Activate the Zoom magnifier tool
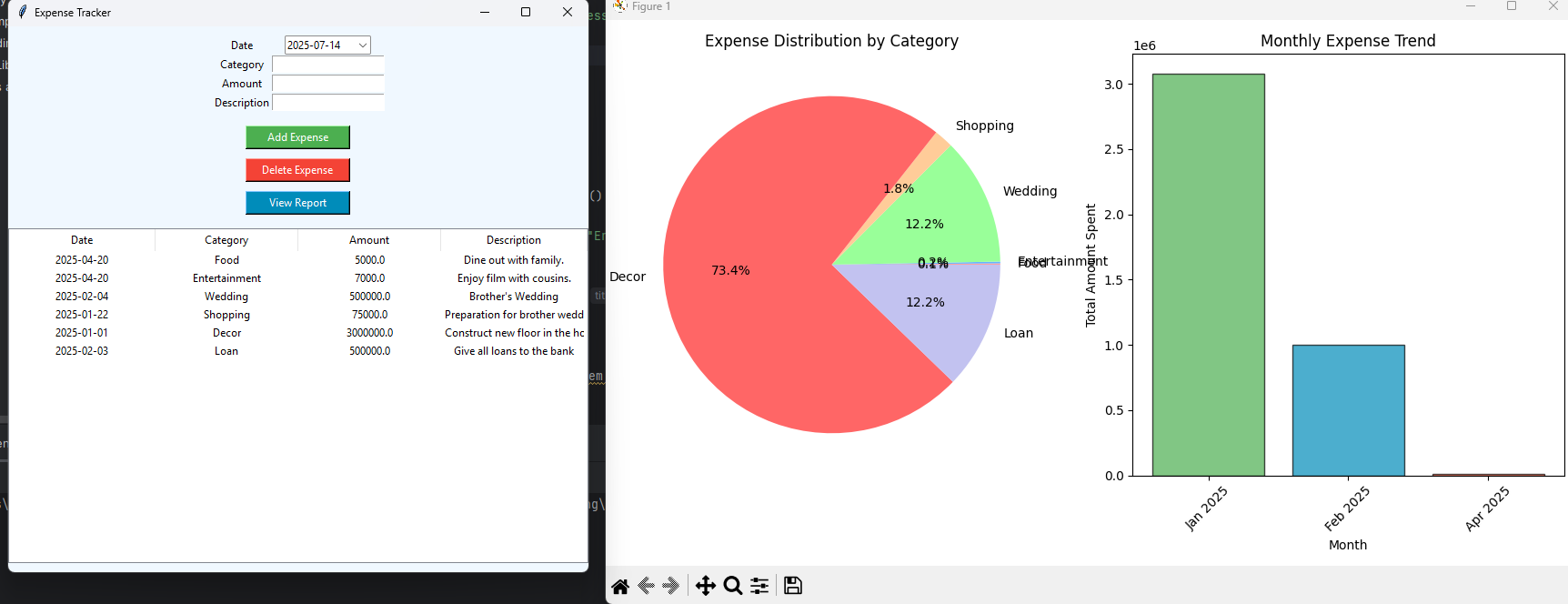Screen dimensions: 1568x604 [x=733, y=586]
